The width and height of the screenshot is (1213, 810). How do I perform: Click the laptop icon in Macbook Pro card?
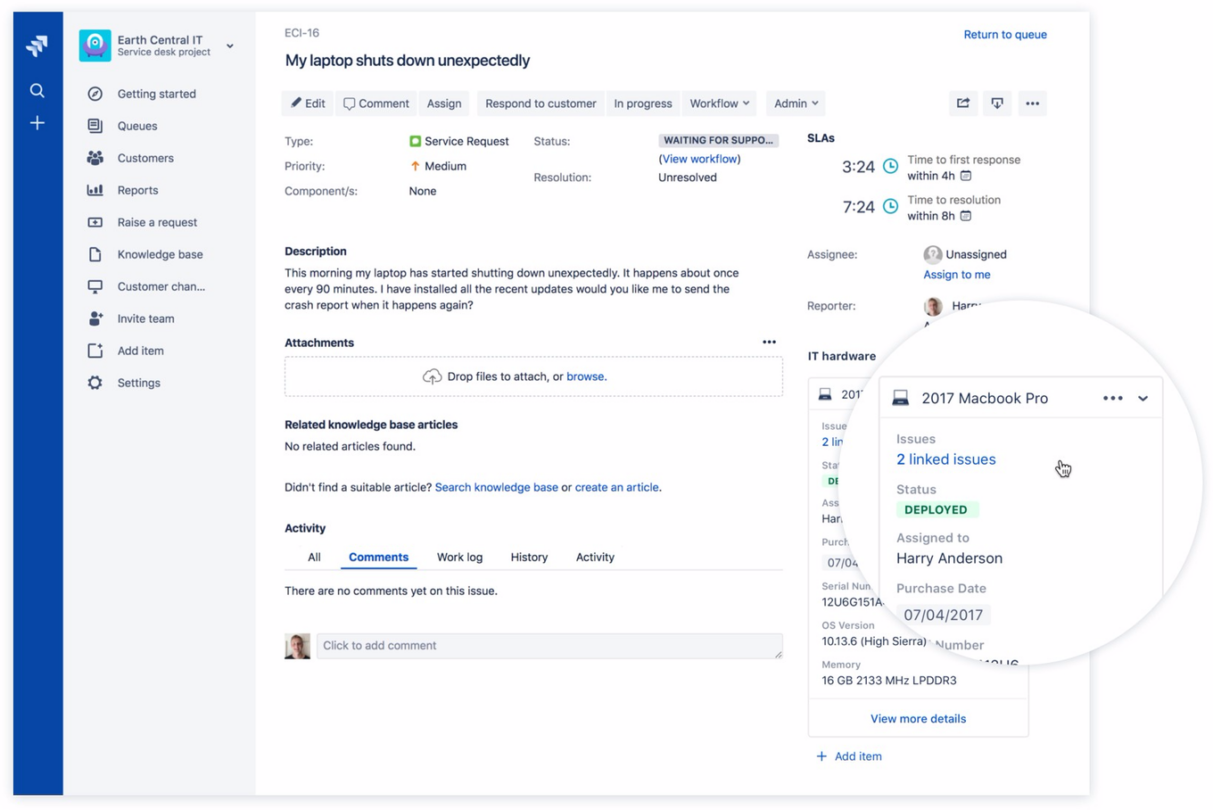point(900,398)
